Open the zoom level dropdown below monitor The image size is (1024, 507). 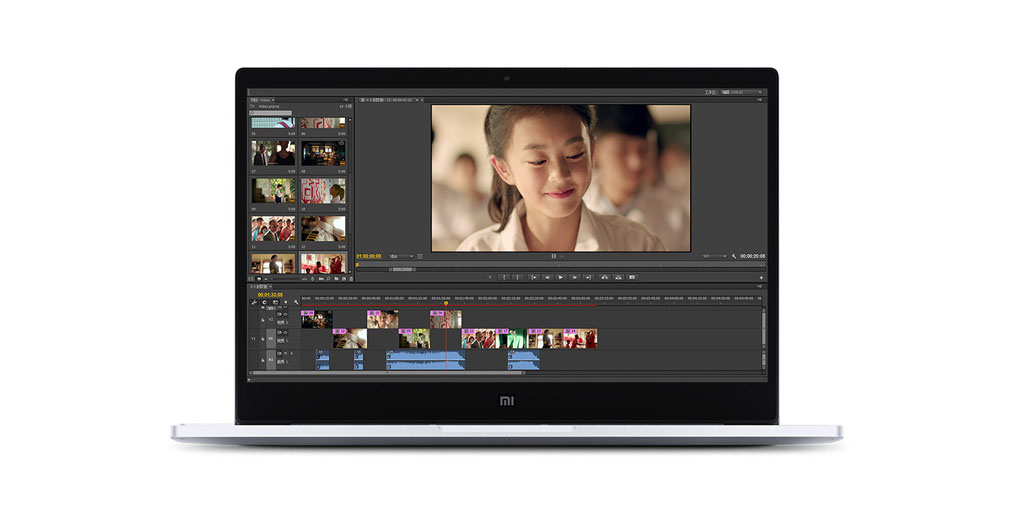(x=394, y=256)
